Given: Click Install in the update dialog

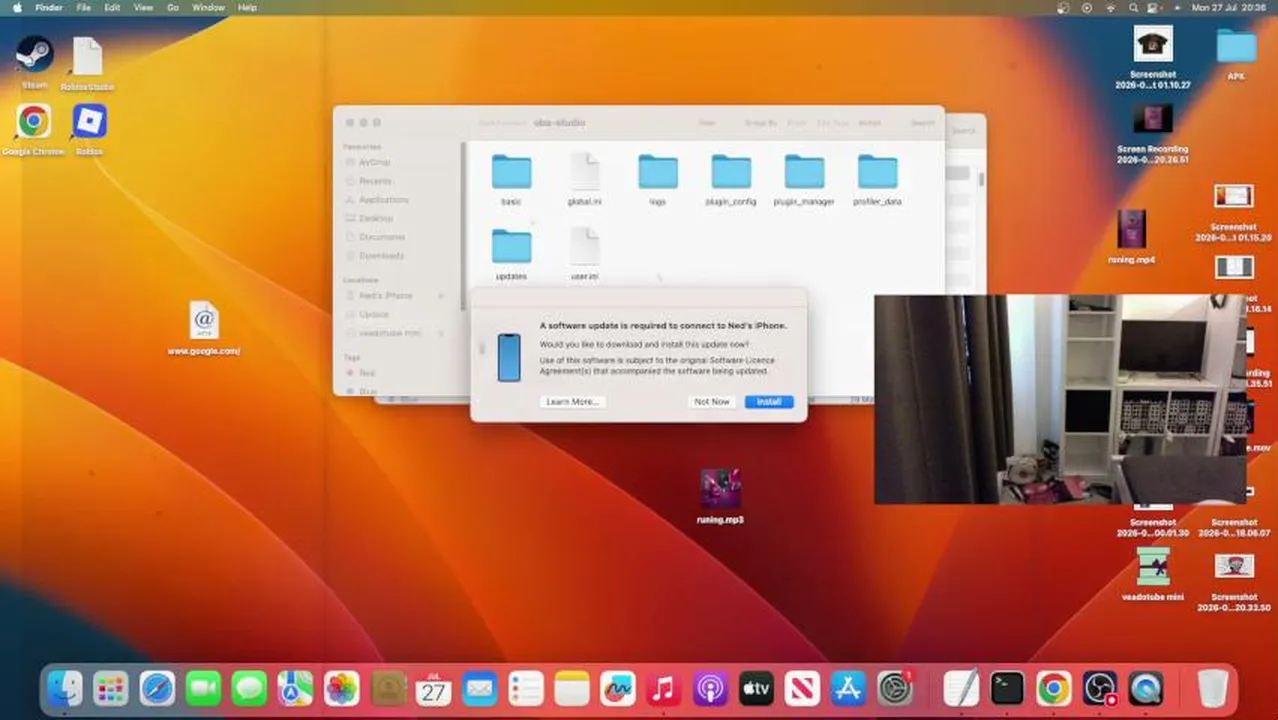Looking at the screenshot, I should coord(768,401).
